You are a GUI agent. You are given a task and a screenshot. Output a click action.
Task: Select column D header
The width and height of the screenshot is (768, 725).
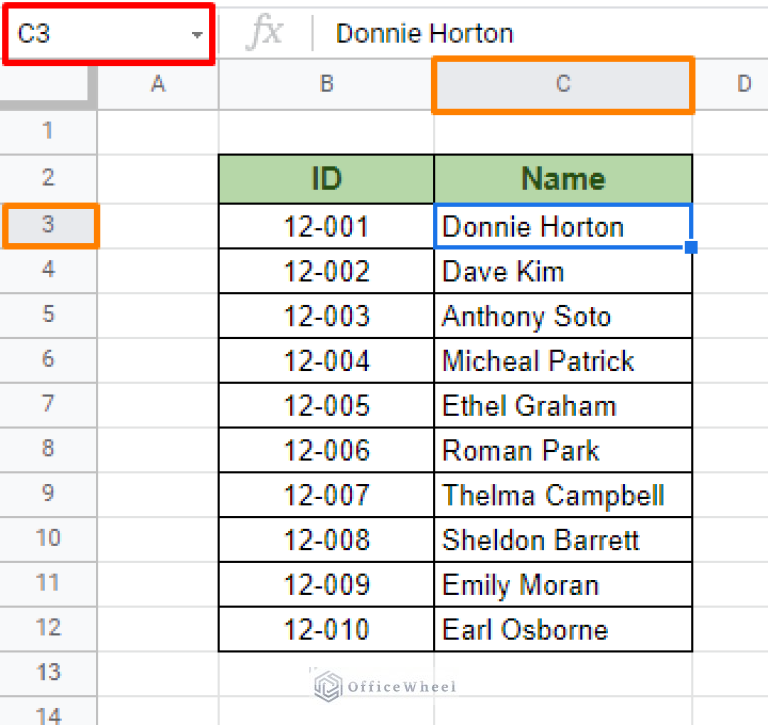[x=743, y=84]
